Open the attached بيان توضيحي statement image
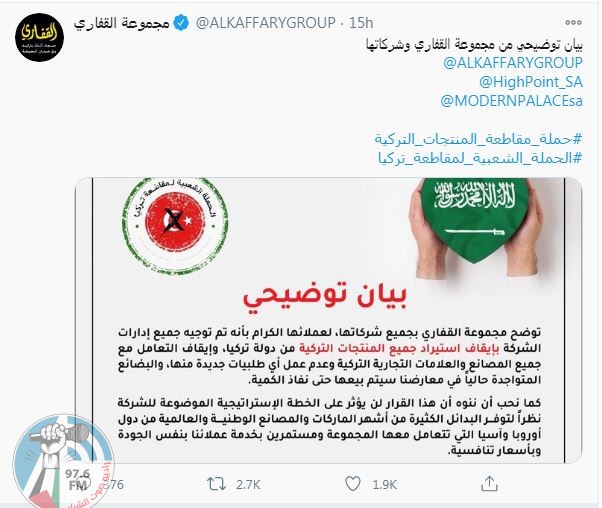The height and width of the screenshot is (508, 602). [328, 320]
